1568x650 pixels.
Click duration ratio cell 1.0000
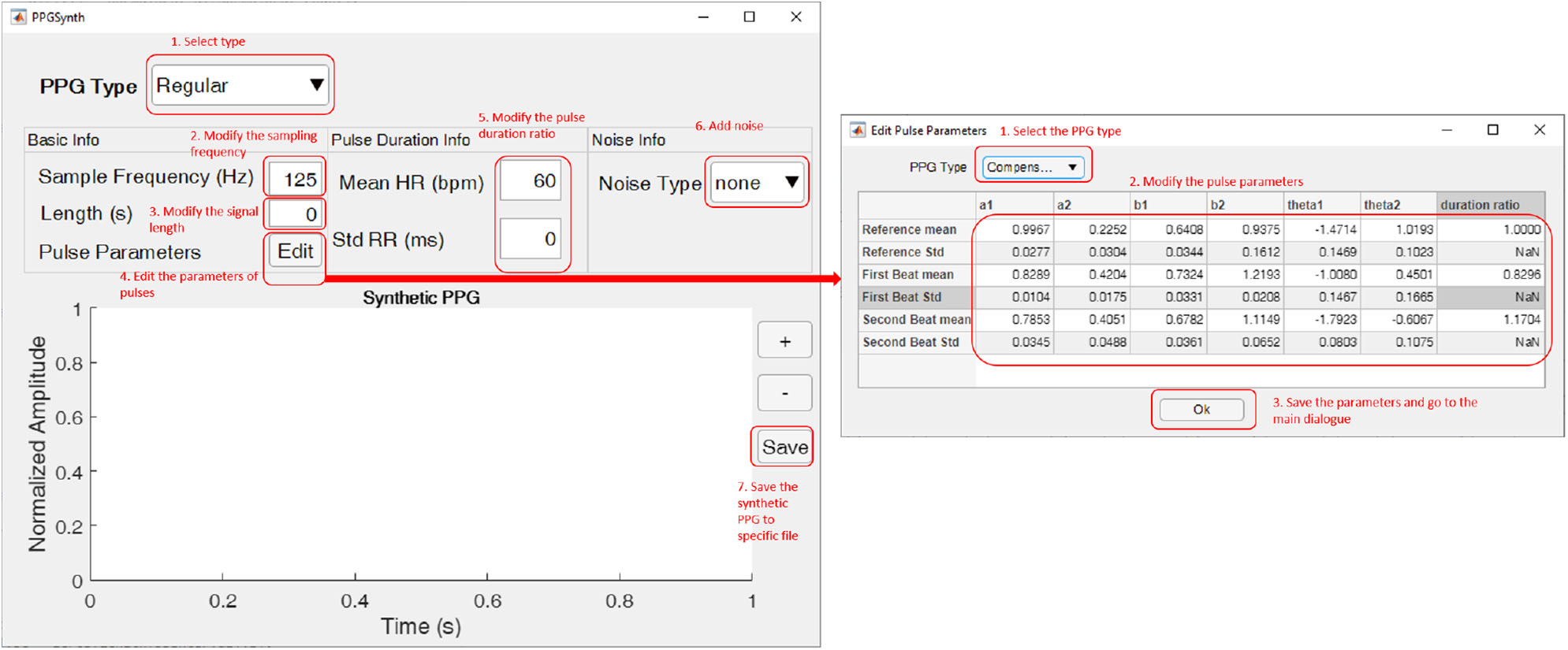(x=1490, y=229)
